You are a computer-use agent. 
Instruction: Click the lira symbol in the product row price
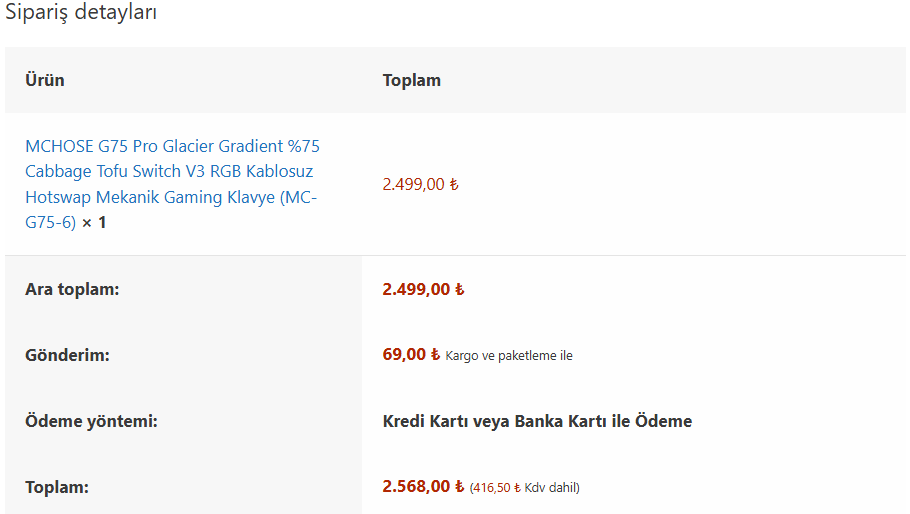point(454,184)
